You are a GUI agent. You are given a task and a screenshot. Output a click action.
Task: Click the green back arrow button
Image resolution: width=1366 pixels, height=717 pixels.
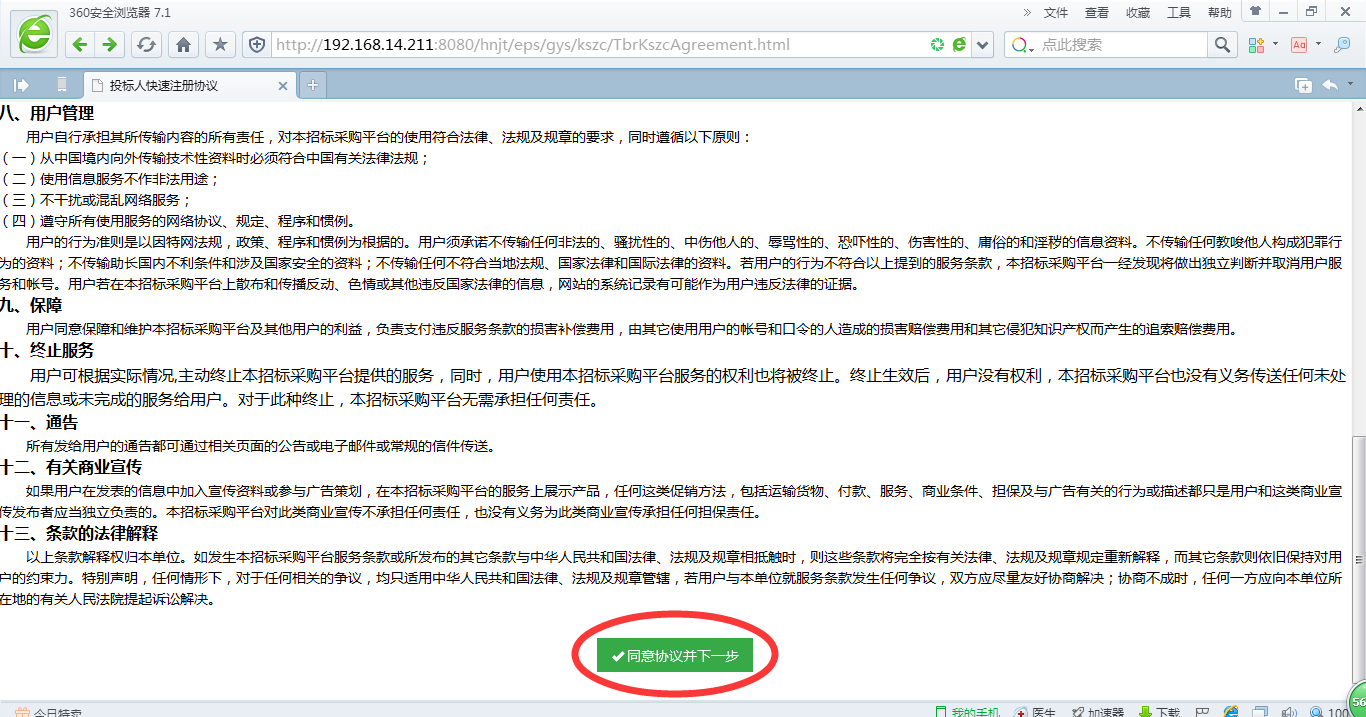pyautogui.click(x=80, y=45)
